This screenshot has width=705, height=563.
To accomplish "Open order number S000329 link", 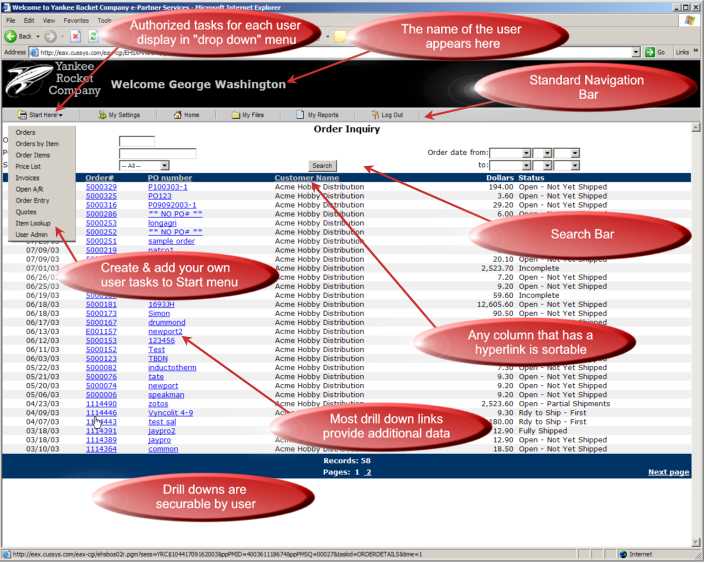I will (x=101, y=187).
